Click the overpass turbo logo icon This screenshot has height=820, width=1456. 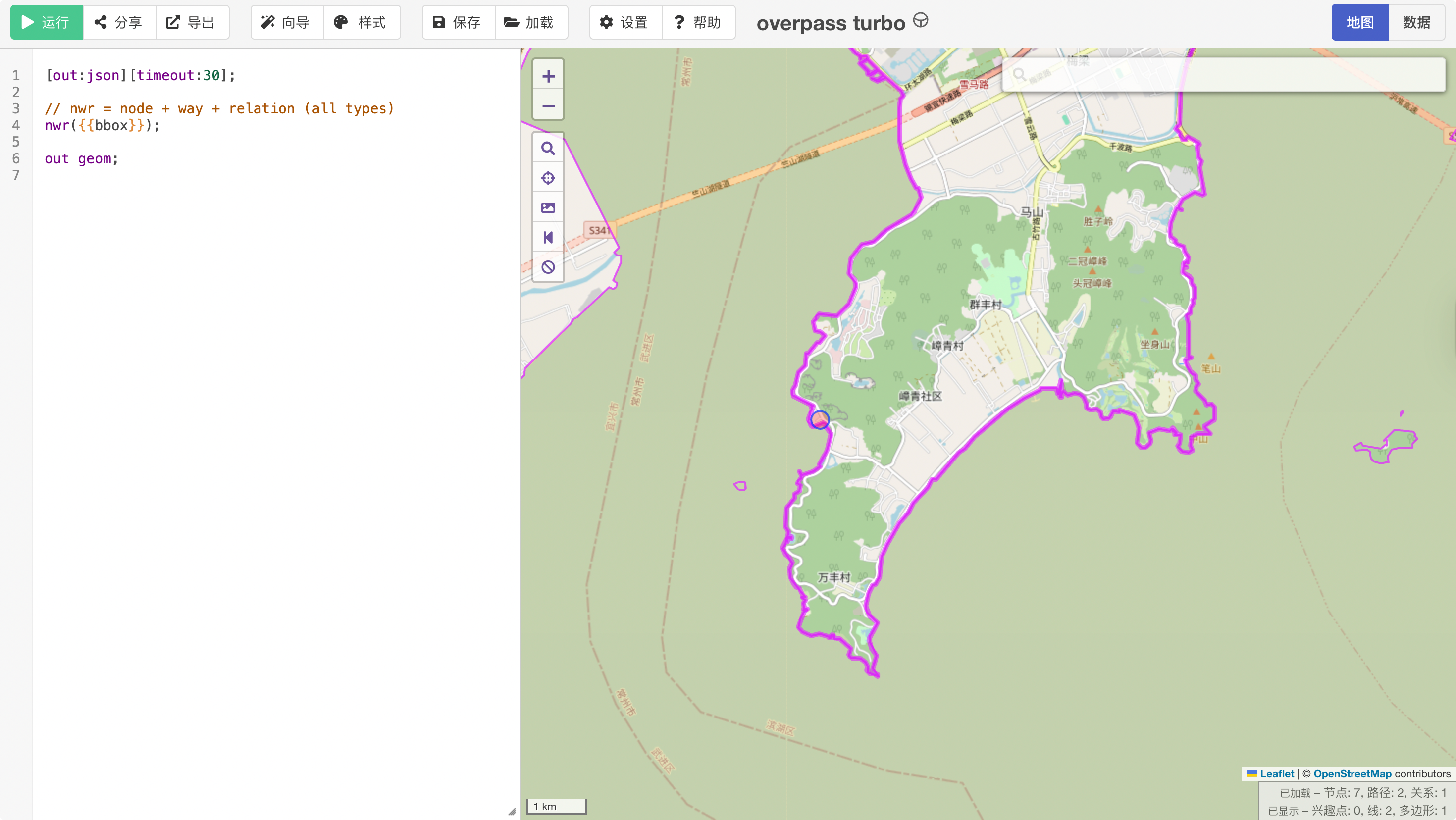click(920, 20)
